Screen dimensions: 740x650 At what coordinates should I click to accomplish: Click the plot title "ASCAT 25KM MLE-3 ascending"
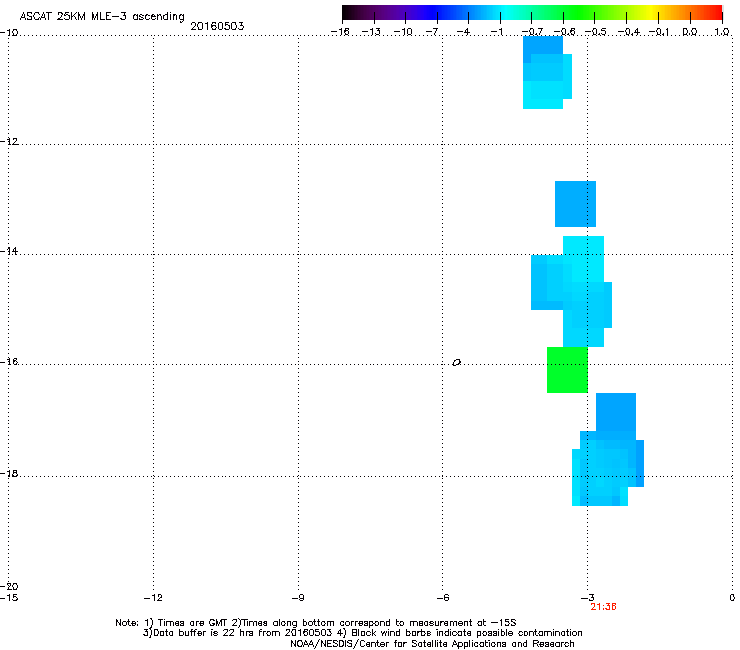click(102, 16)
